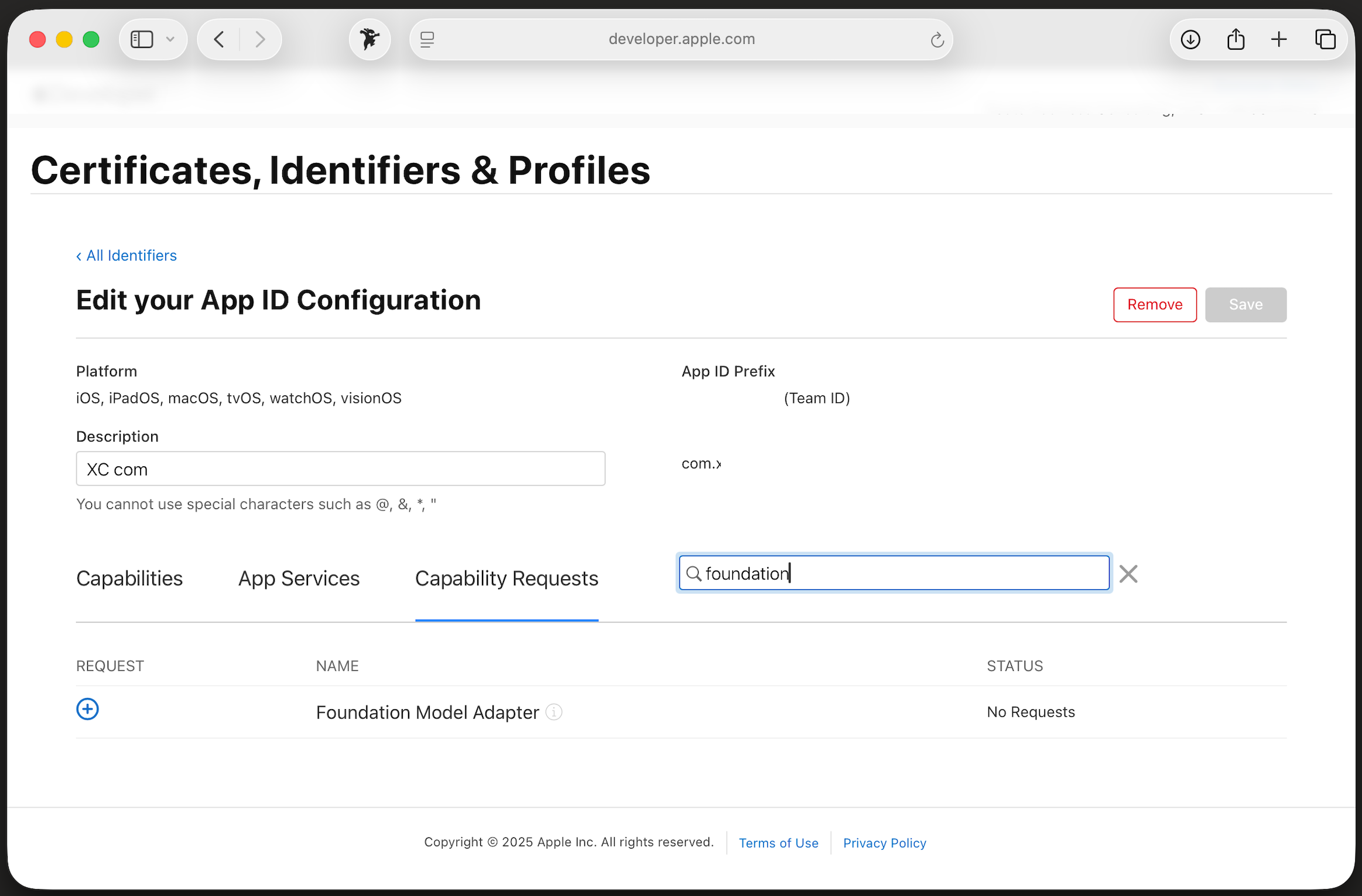
Task: Expand the sidebar dropdown chevron
Action: click(170, 40)
